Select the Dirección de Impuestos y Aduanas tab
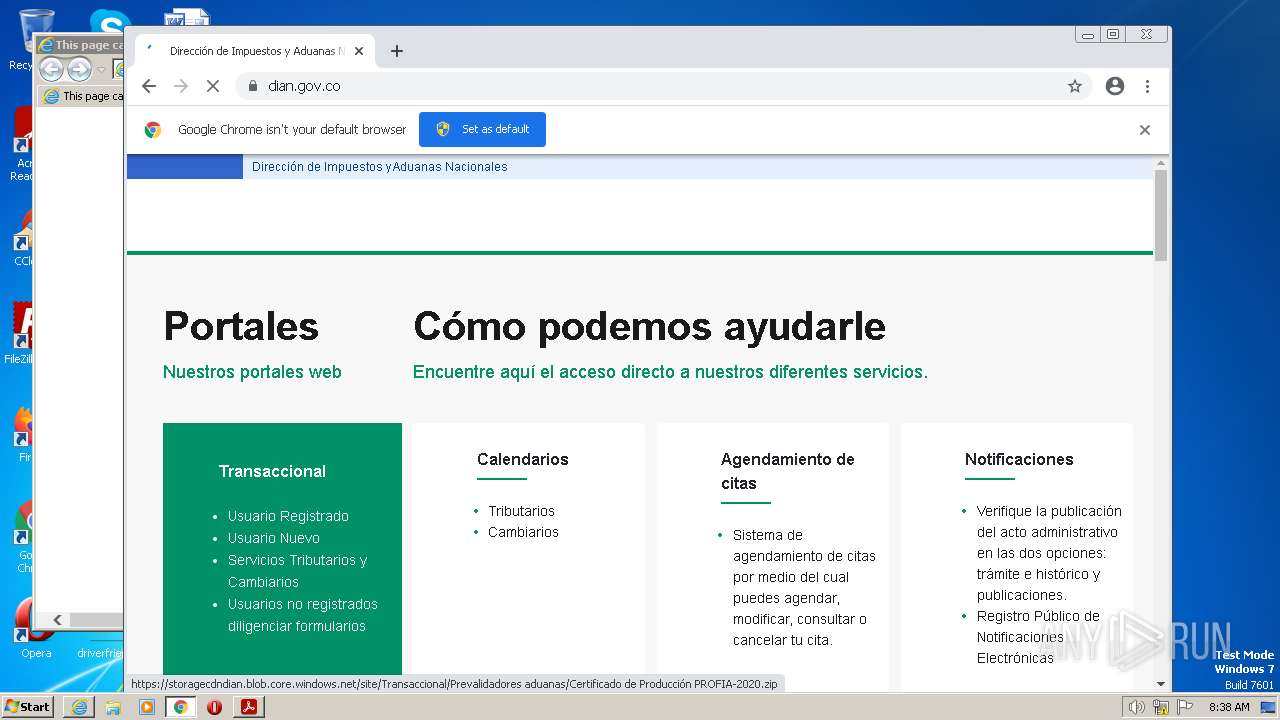The height and width of the screenshot is (720, 1280). coord(255,51)
